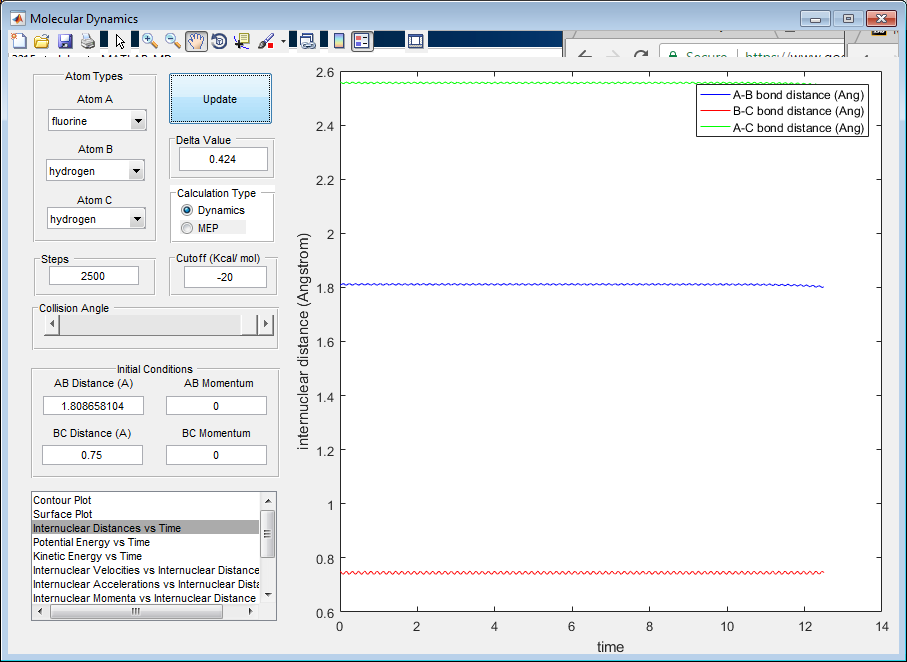Viewport: 907px width, 662px height.
Task: Toggle the Insert Legend toolbar icon
Action: (362, 41)
